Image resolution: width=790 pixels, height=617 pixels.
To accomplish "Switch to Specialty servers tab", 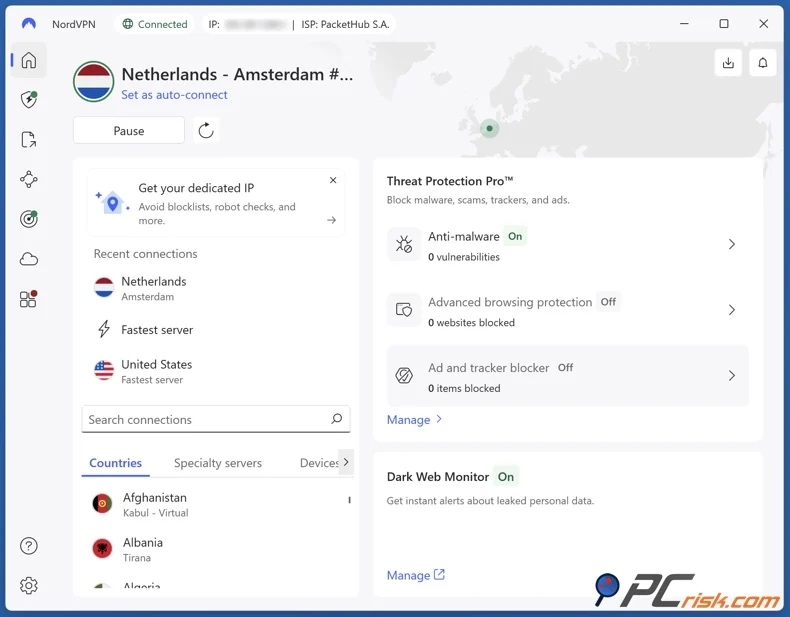I will [218, 463].
